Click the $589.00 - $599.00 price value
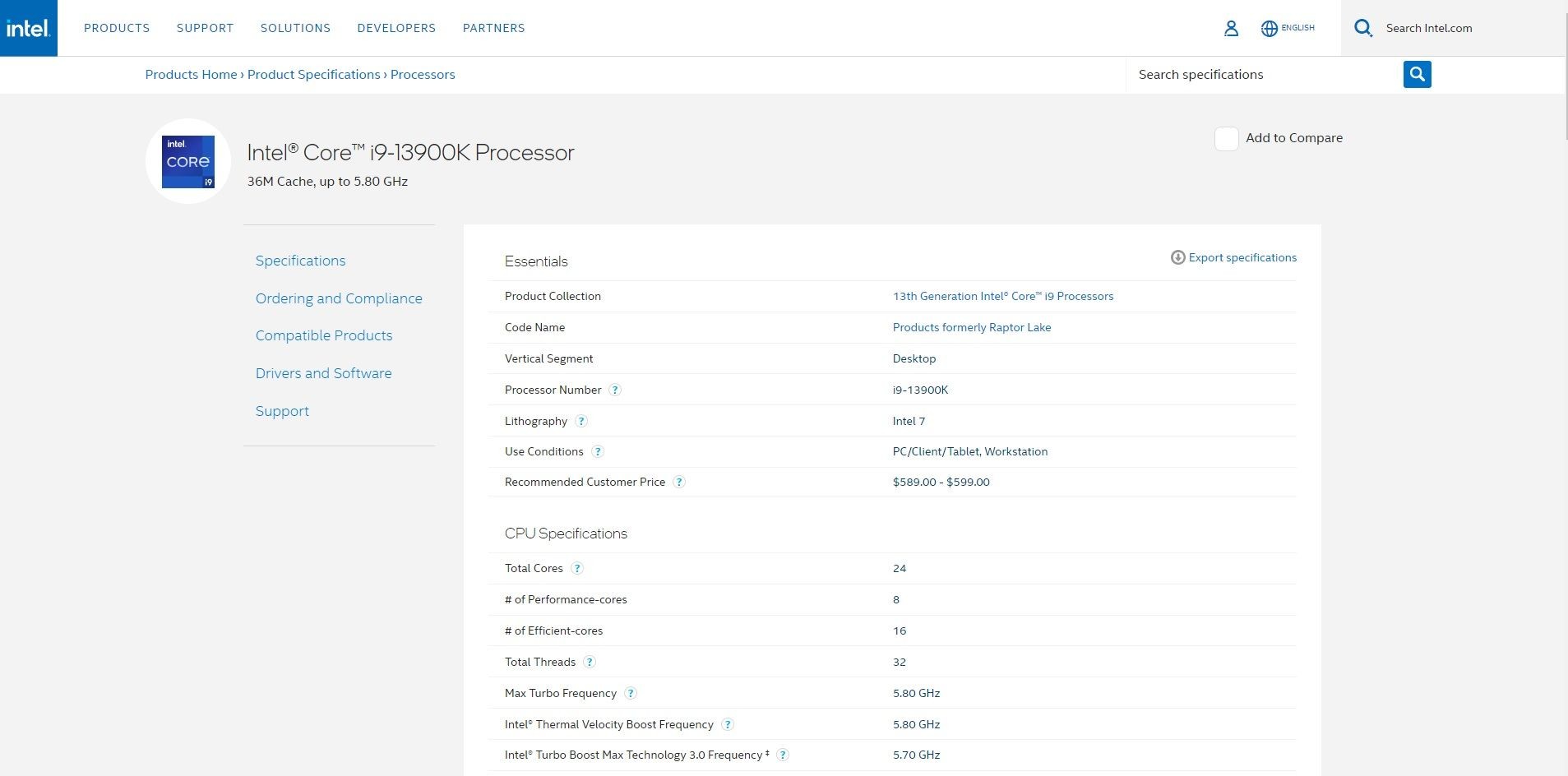Image resolution: width=1568 pixels, height=776 pixels. [941, 482]
